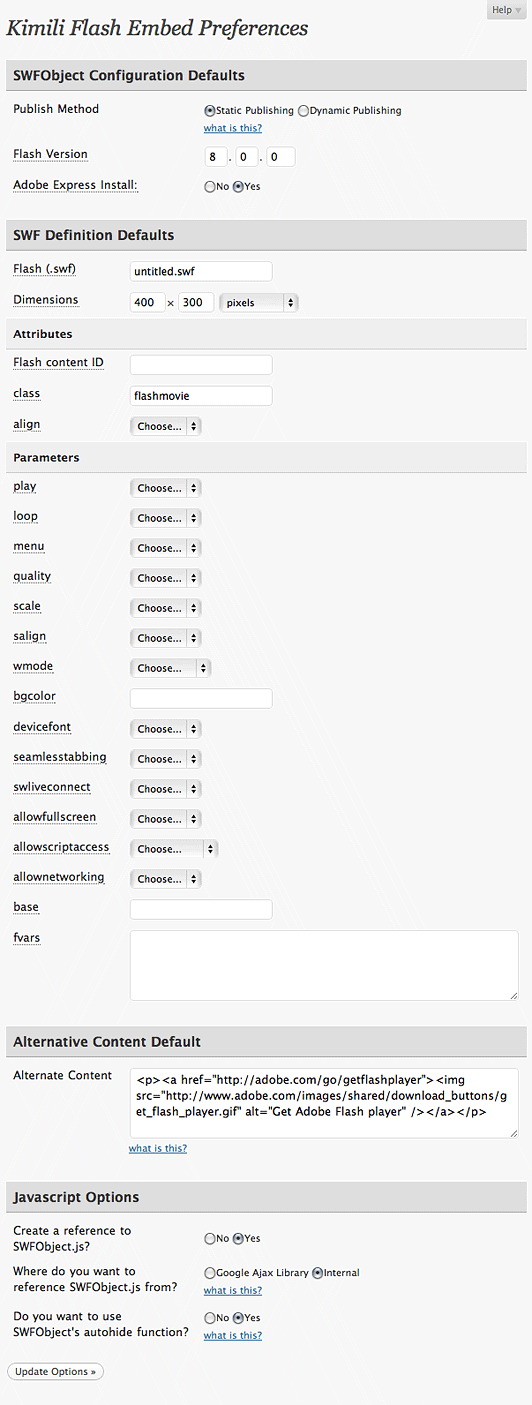Click the bgcolor input field
Screen dimensions: 532x1405
(201, 698)
